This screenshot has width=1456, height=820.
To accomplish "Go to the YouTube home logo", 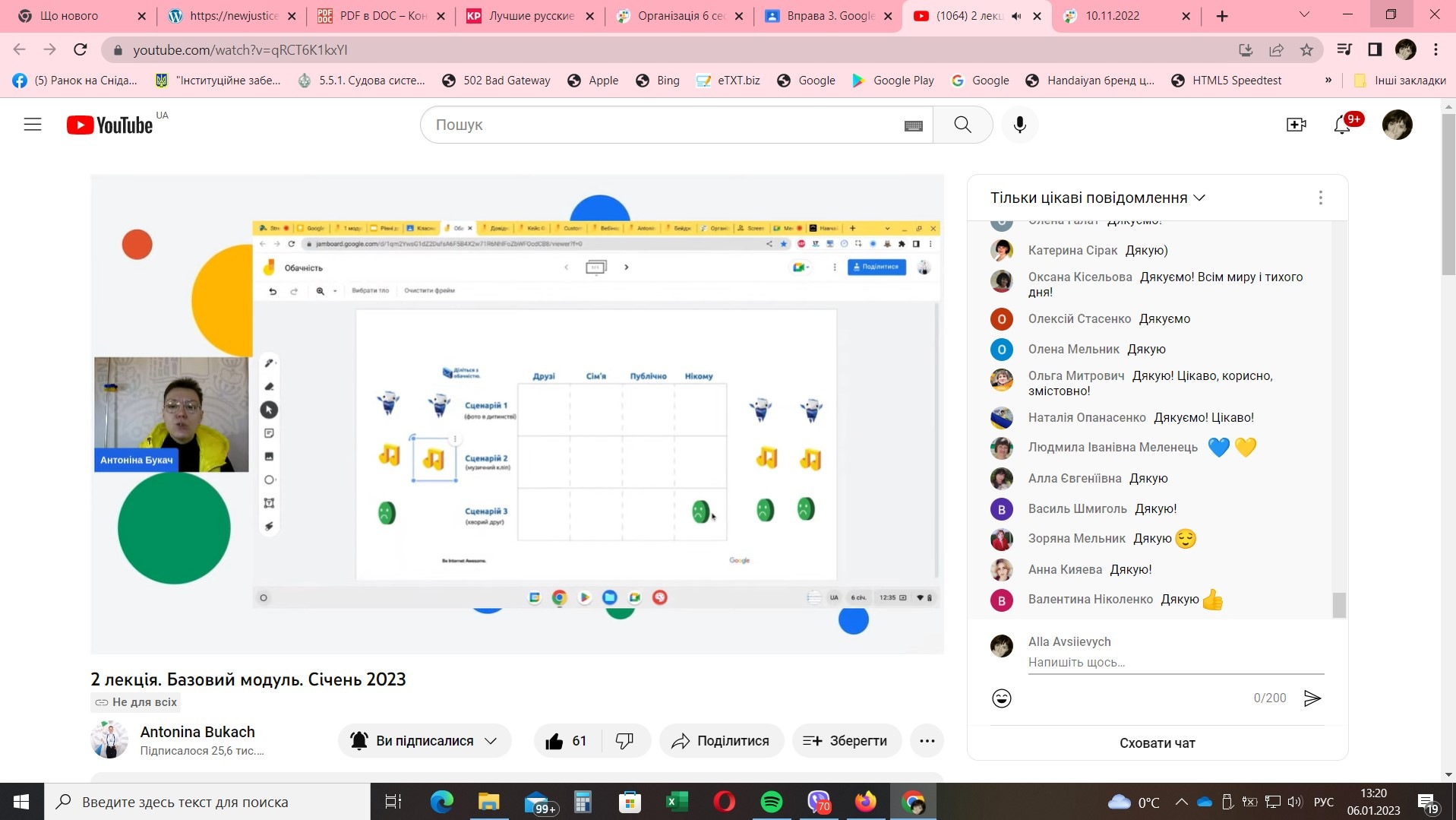I will click(x=110, y=125).
